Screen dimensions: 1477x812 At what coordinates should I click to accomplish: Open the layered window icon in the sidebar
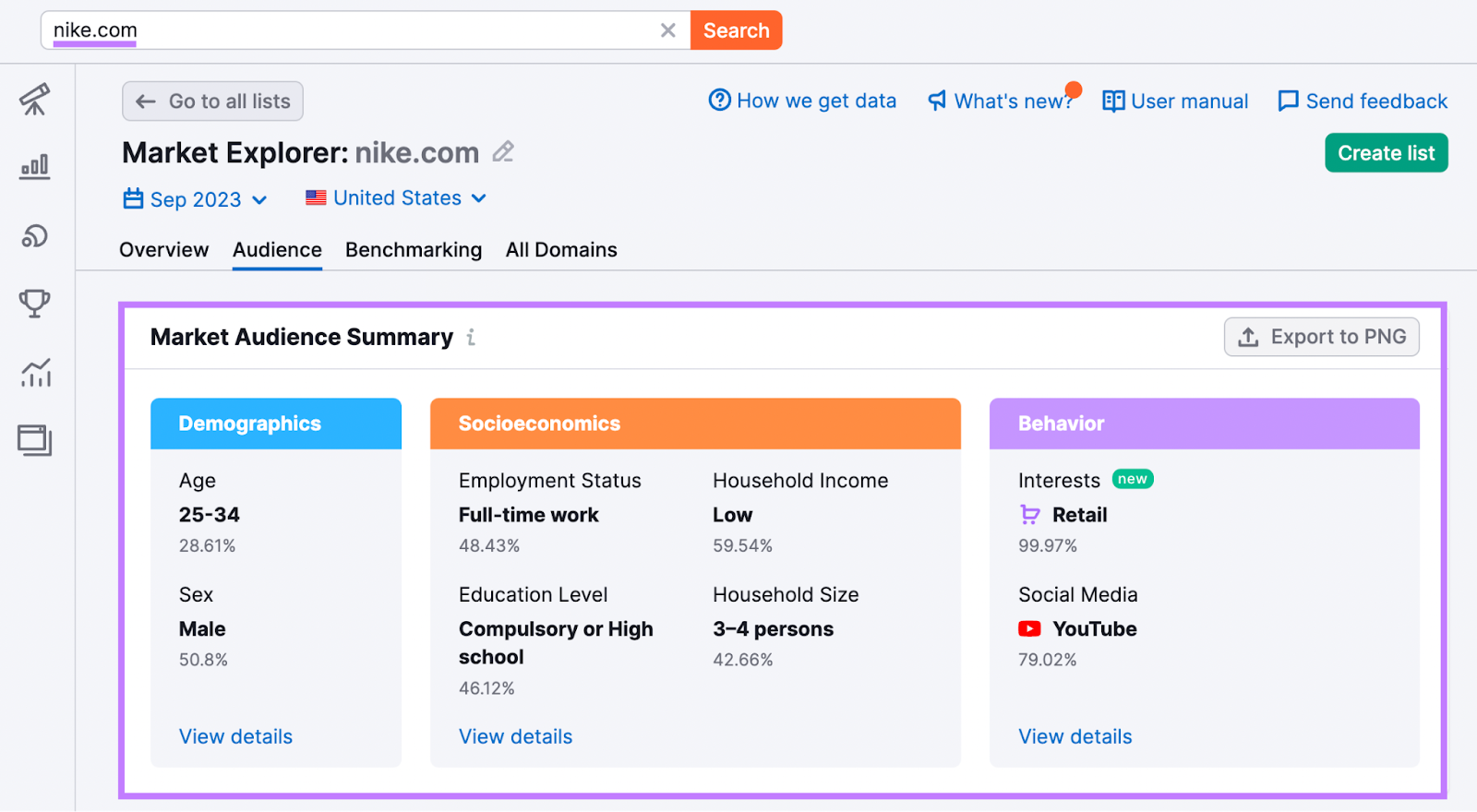(35, 441)
